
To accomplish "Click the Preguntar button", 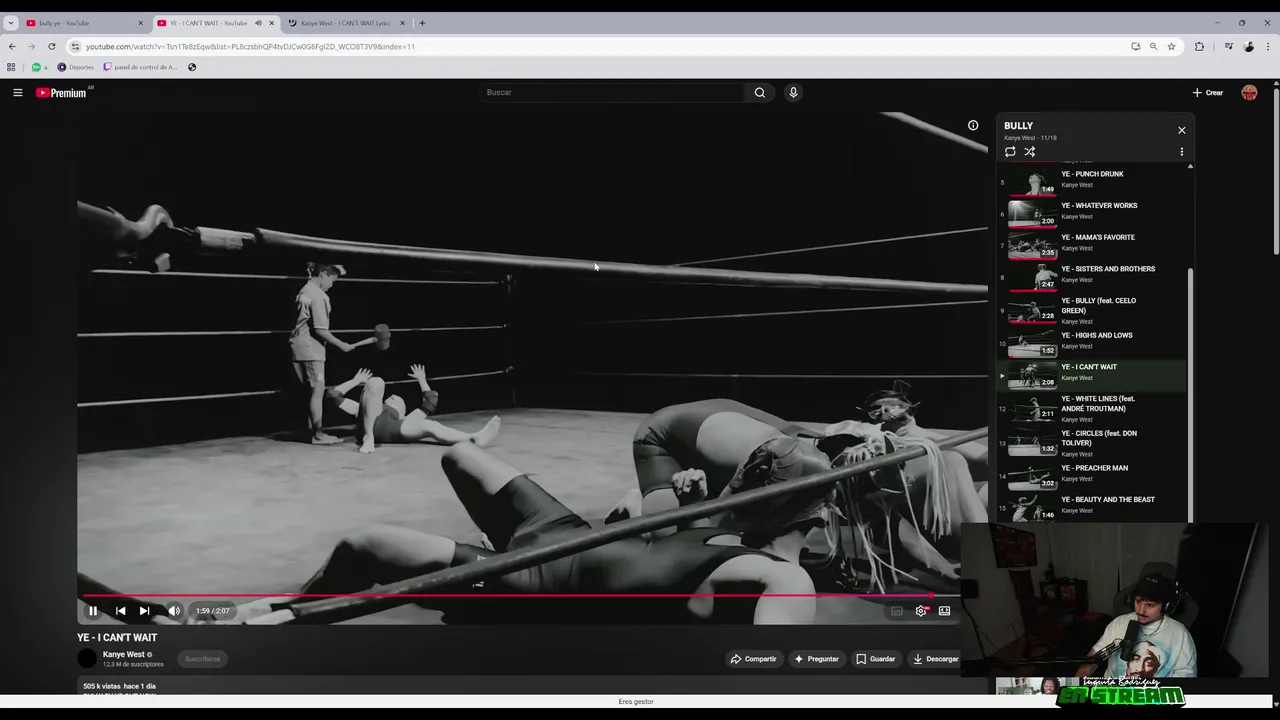I will click(x=816, y=659).
